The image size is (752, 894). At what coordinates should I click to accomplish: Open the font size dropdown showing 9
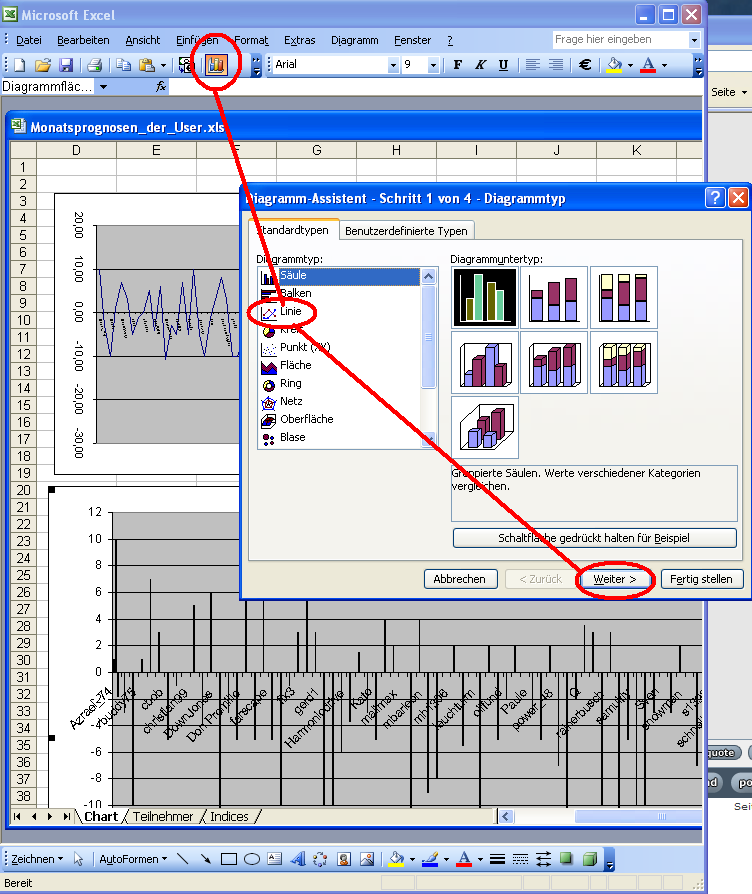tap(433, 65)
